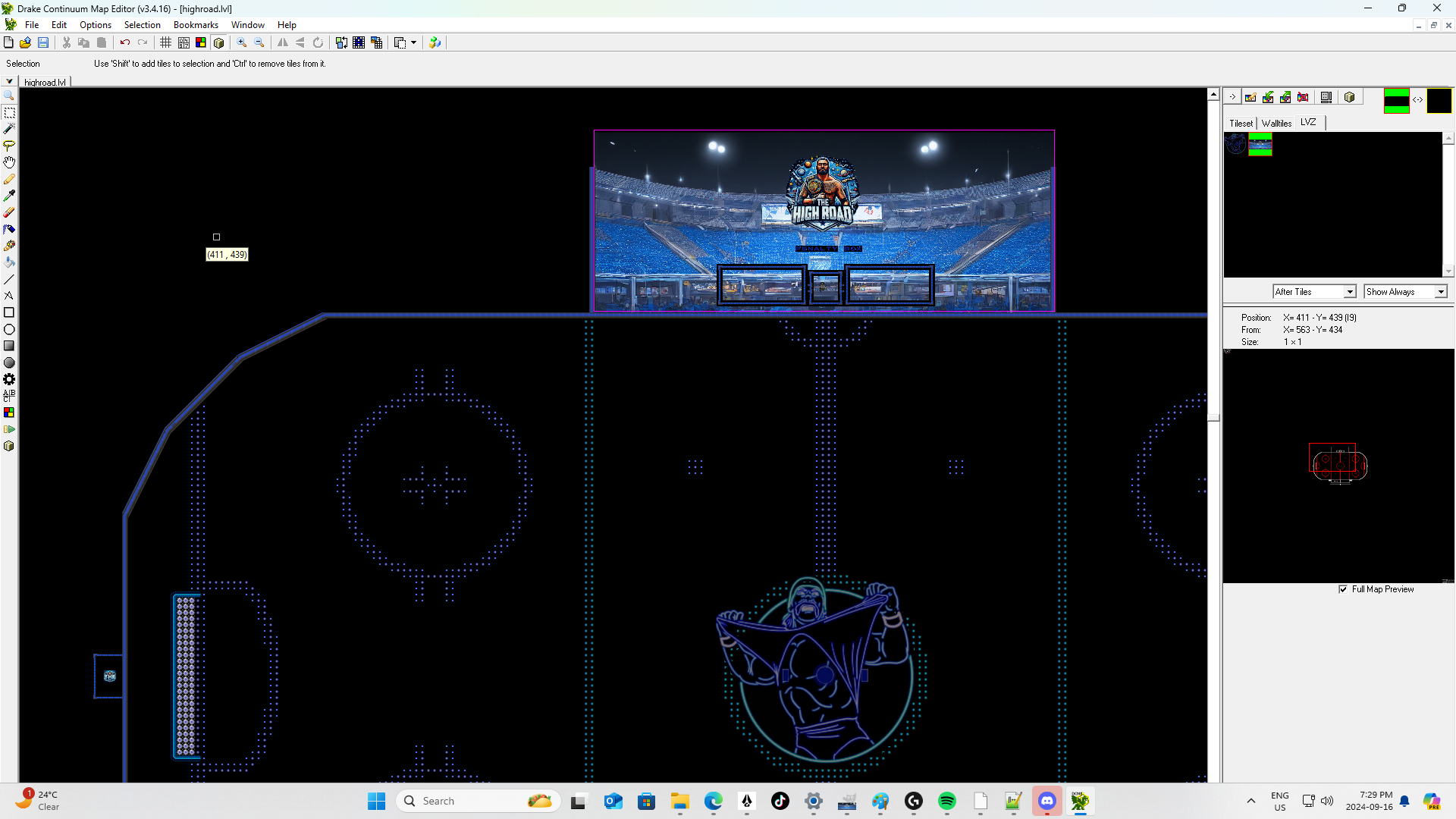Select the line drawing tool
This screenshot has height=819, width=1456.
tap(9, 279)
